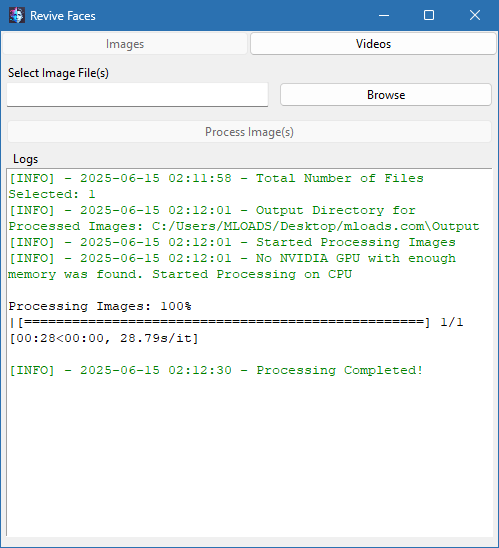Image resolution: width=499 pixels, height=548 pixels.
Task: Click the Started Processing Images log line
Action: click(232, 242)
